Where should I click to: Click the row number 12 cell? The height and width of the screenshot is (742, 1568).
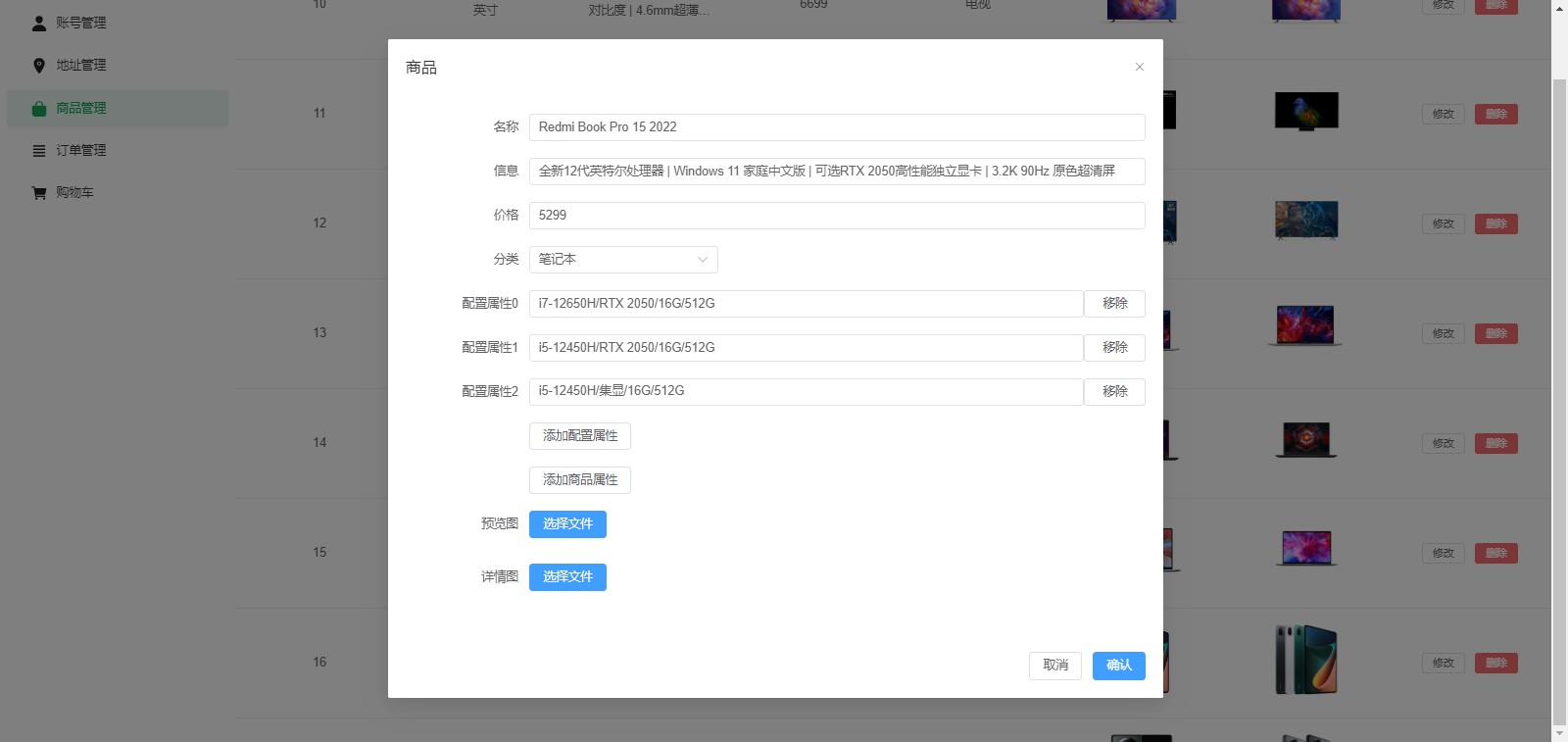point(319,223)
